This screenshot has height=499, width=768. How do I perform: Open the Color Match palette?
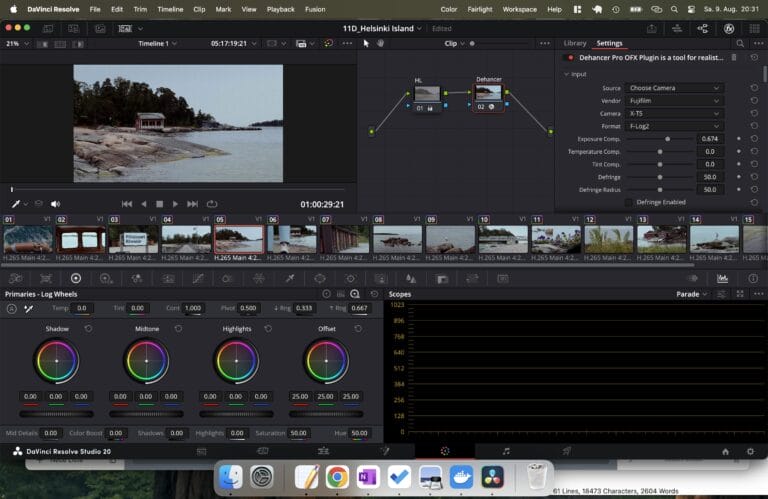click(46, 279)
